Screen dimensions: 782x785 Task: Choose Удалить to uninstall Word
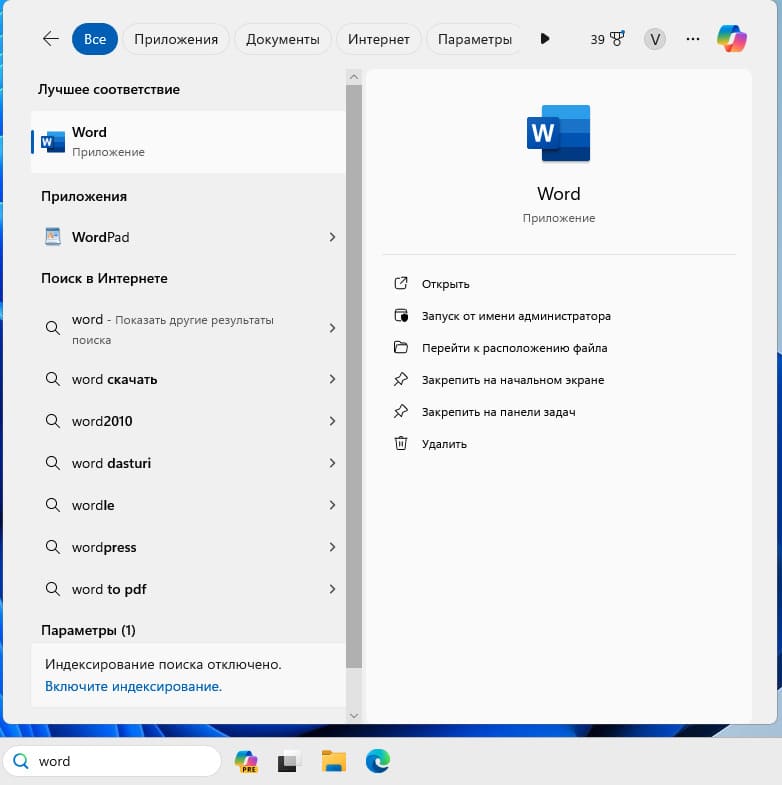(444, 444)
